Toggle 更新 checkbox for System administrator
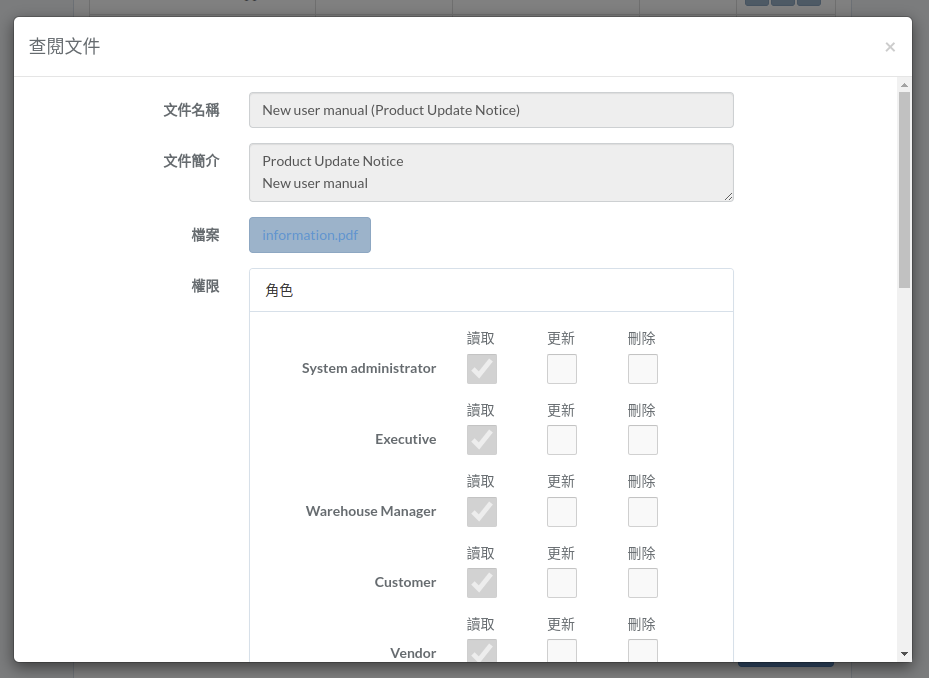 [x=562, y=369]
